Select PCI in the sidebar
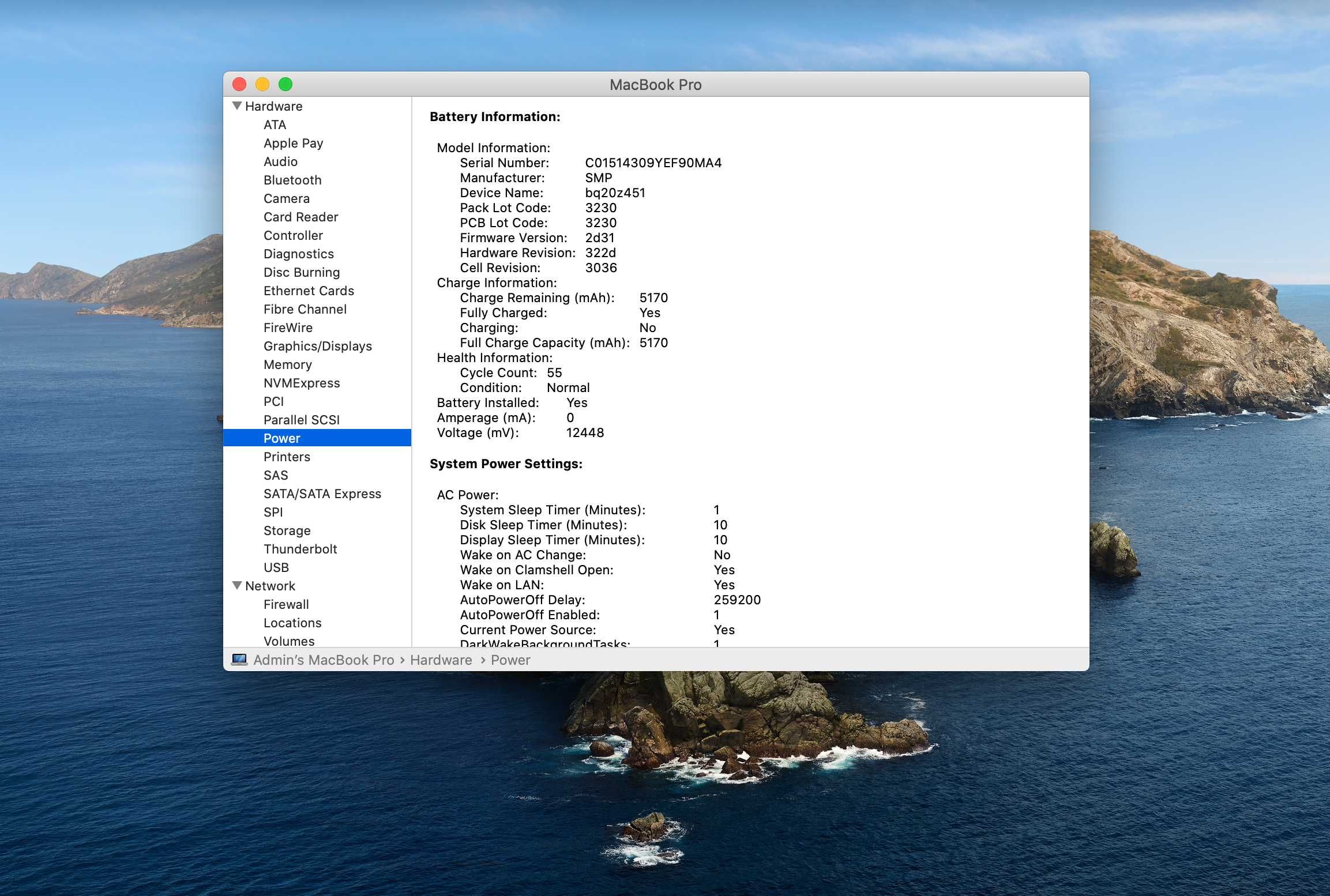The image size is (1330, 896). coord(273,401)
